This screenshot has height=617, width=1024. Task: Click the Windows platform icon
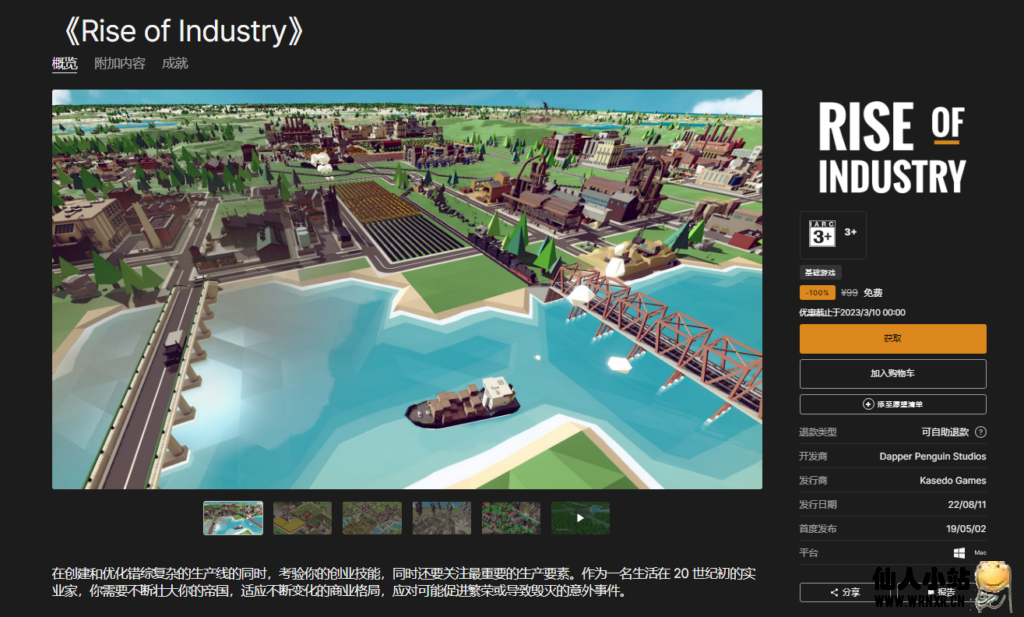click(958, 552)
